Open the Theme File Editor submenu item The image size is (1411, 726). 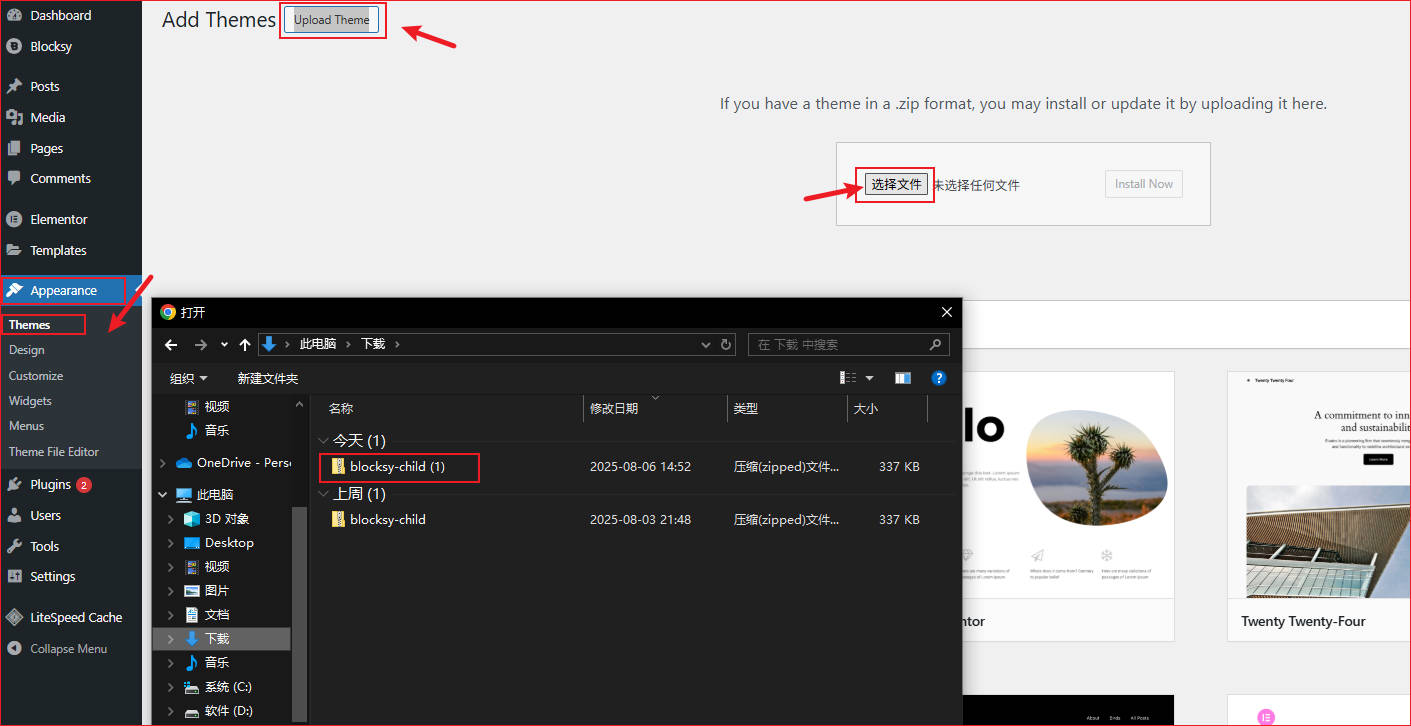pyautogui.click(x=54, y=452)
